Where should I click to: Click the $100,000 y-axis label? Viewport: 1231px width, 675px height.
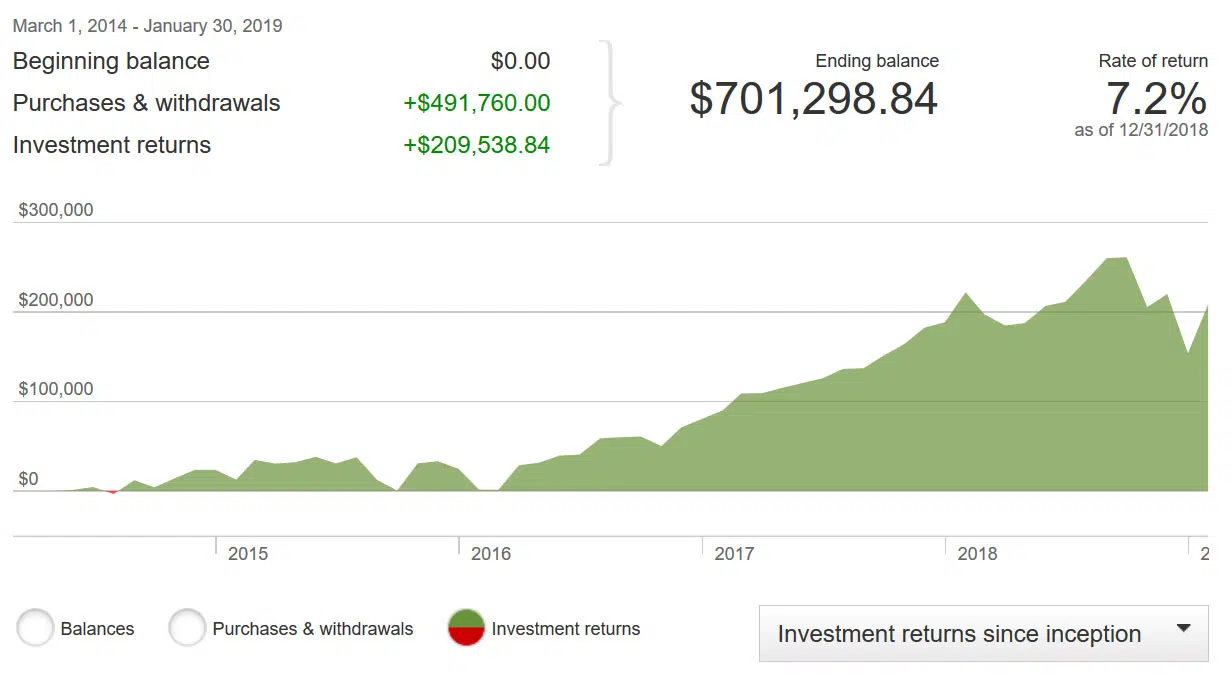[56, 389]
